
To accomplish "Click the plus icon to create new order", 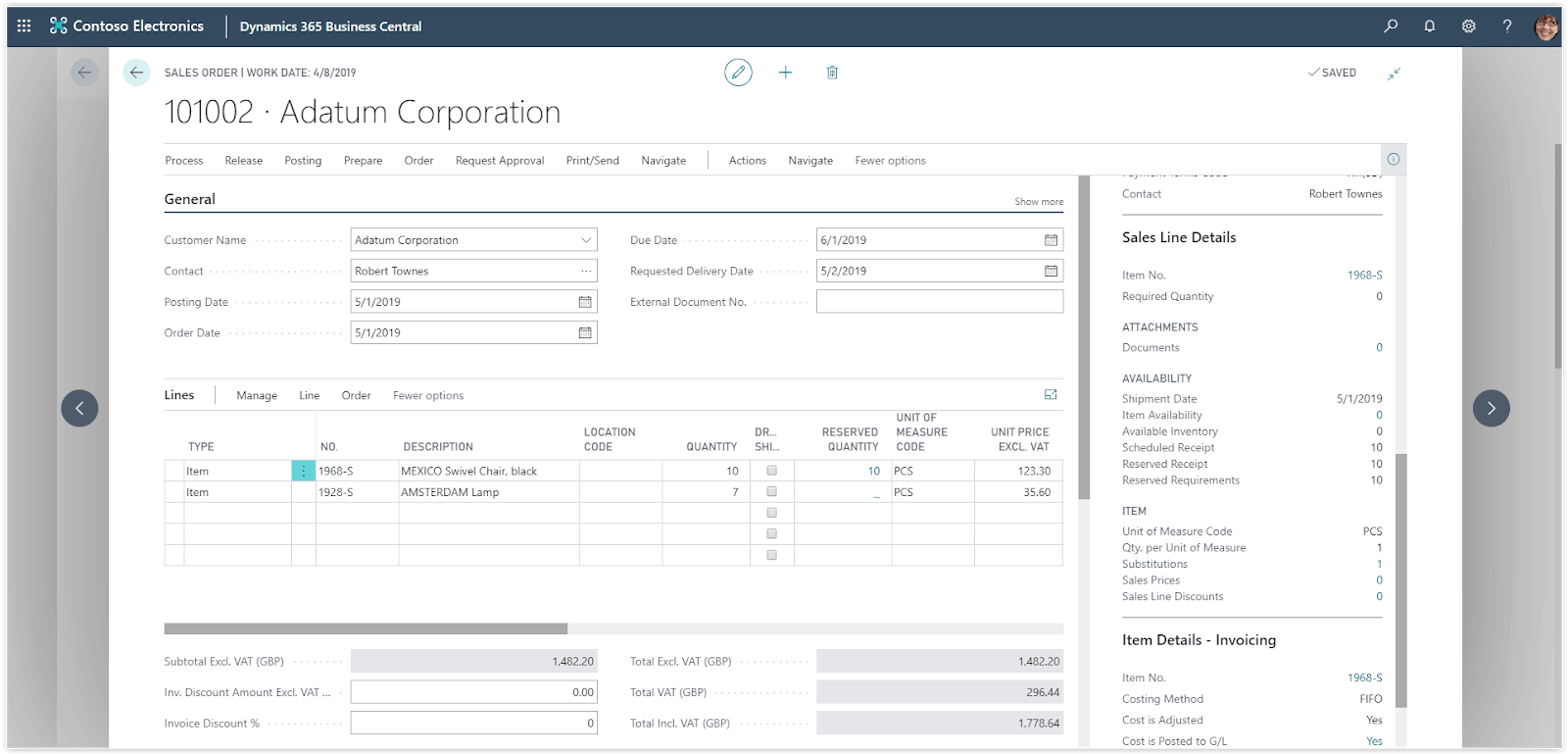I will click(x=785, y=73).
